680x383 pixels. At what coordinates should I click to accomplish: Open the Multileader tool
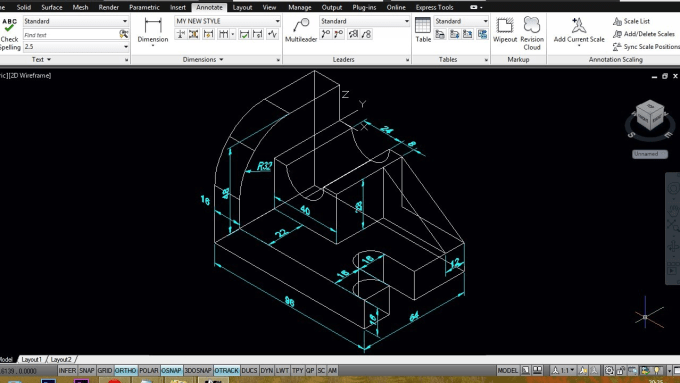click(x=301, y=25)
